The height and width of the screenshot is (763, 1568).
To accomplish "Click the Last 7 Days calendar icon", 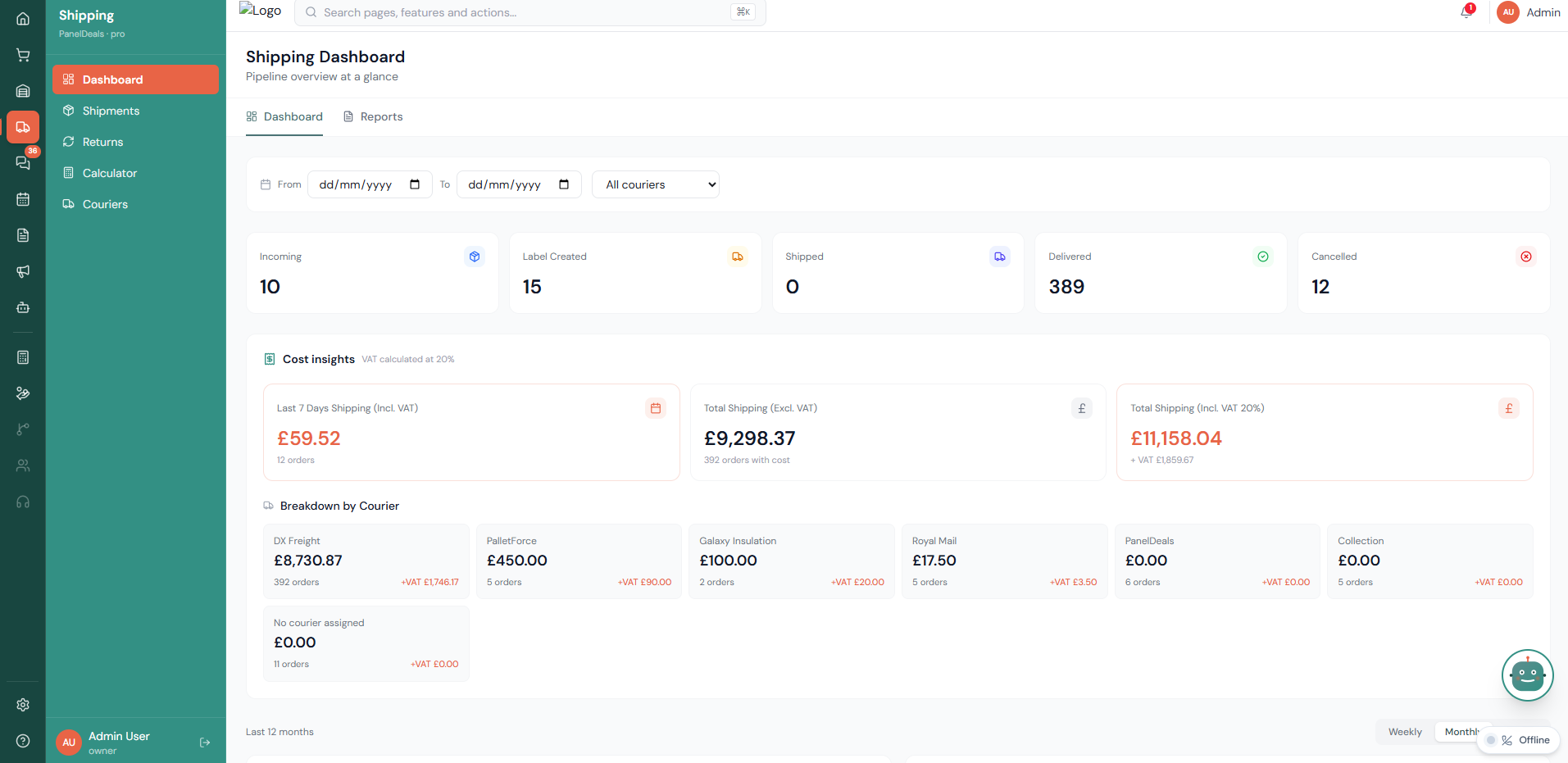I will tap(656, 408).
